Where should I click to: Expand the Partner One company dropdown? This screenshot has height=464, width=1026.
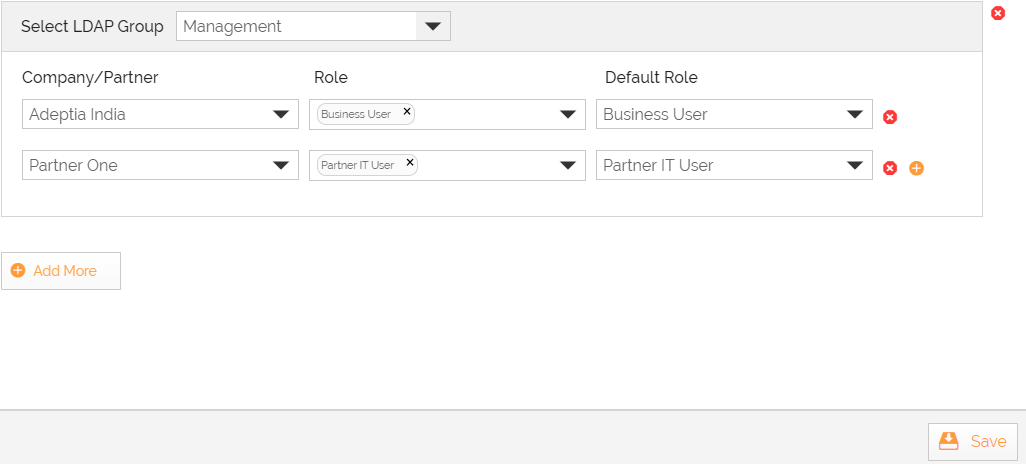coord(282,166)
